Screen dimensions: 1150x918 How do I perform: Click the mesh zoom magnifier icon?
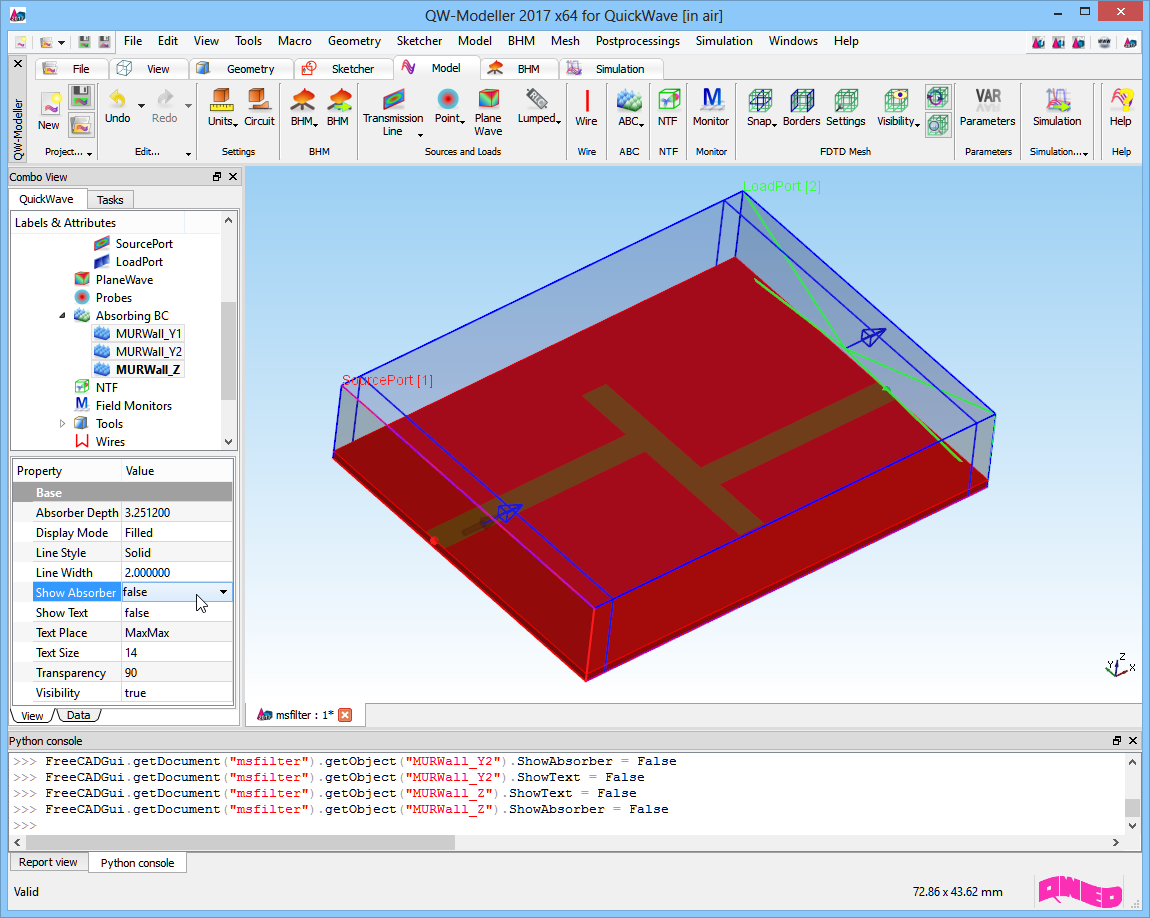coord(937,125)
